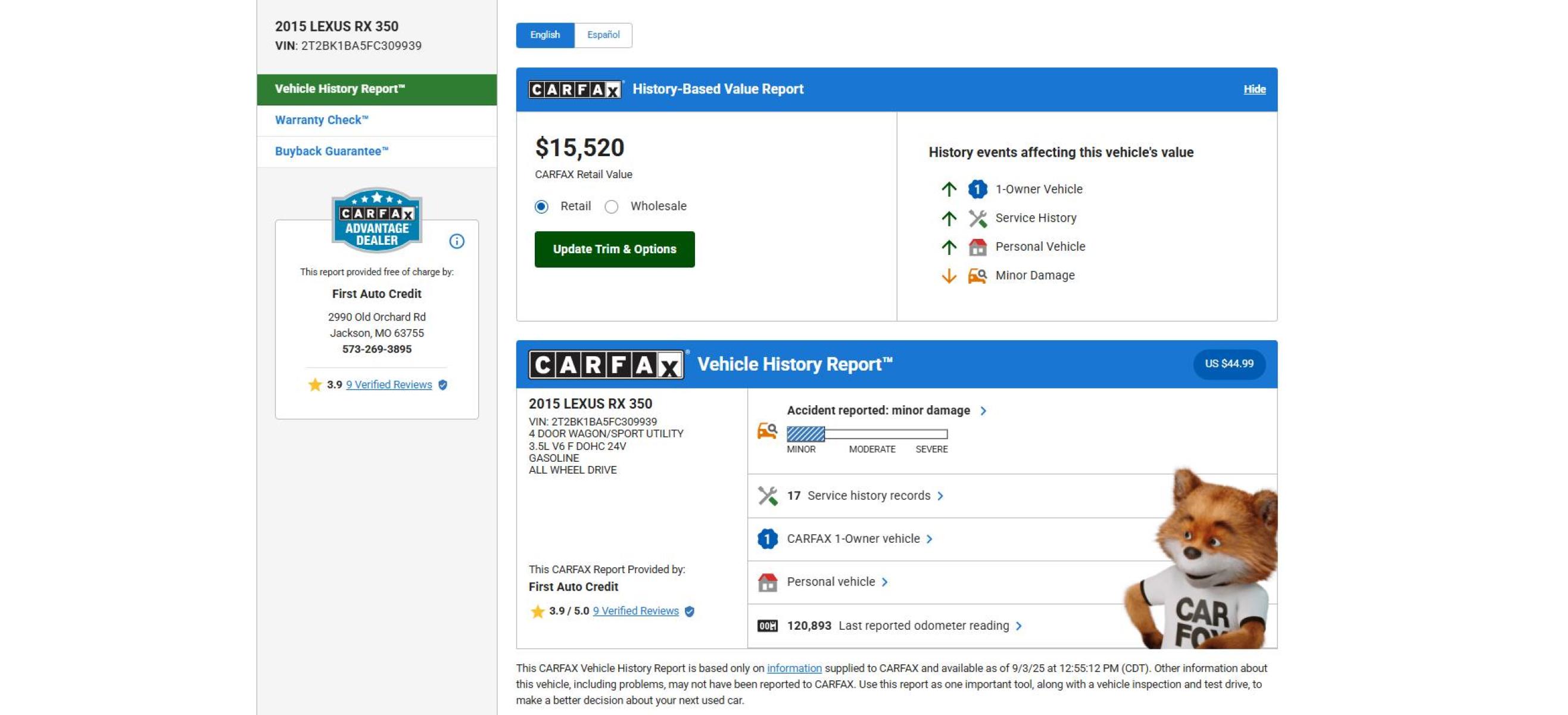The image size is (1568, 715).
Task: Click the blue 1-Owner badge in summary list
Action: [x=767, y=539]
